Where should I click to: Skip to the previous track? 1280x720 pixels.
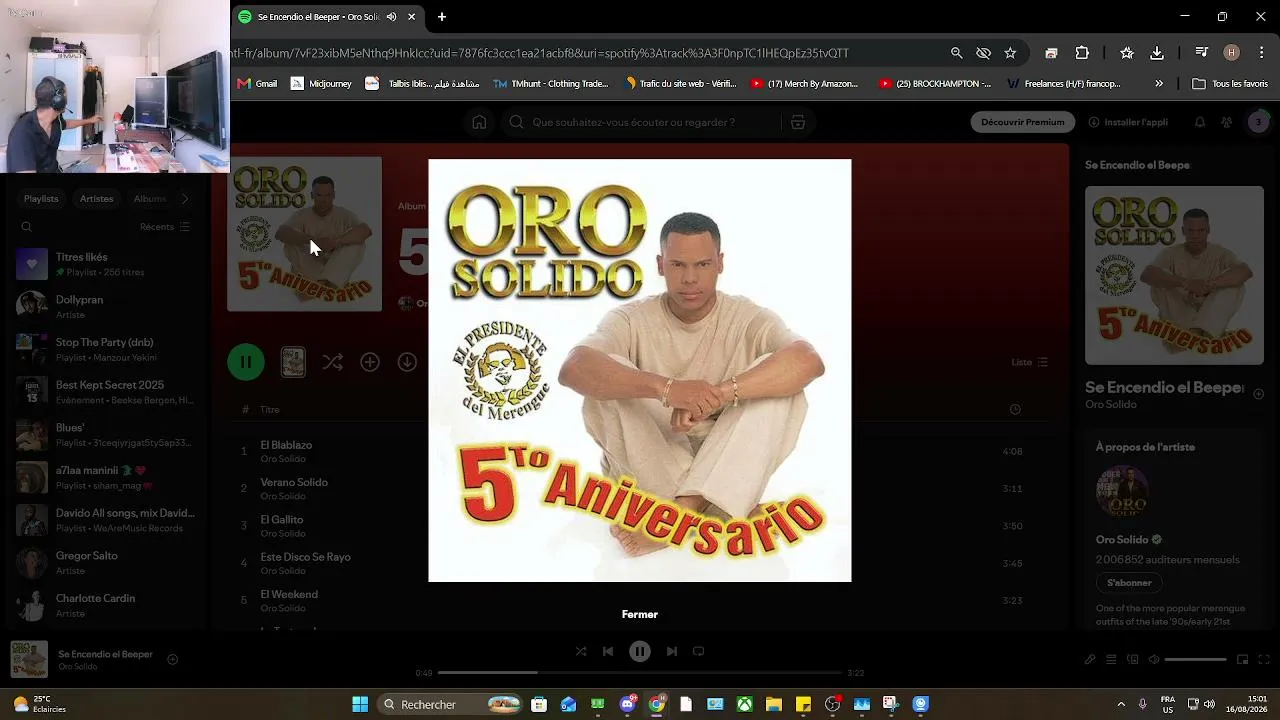pyautogui.click(x=608, y=651)
